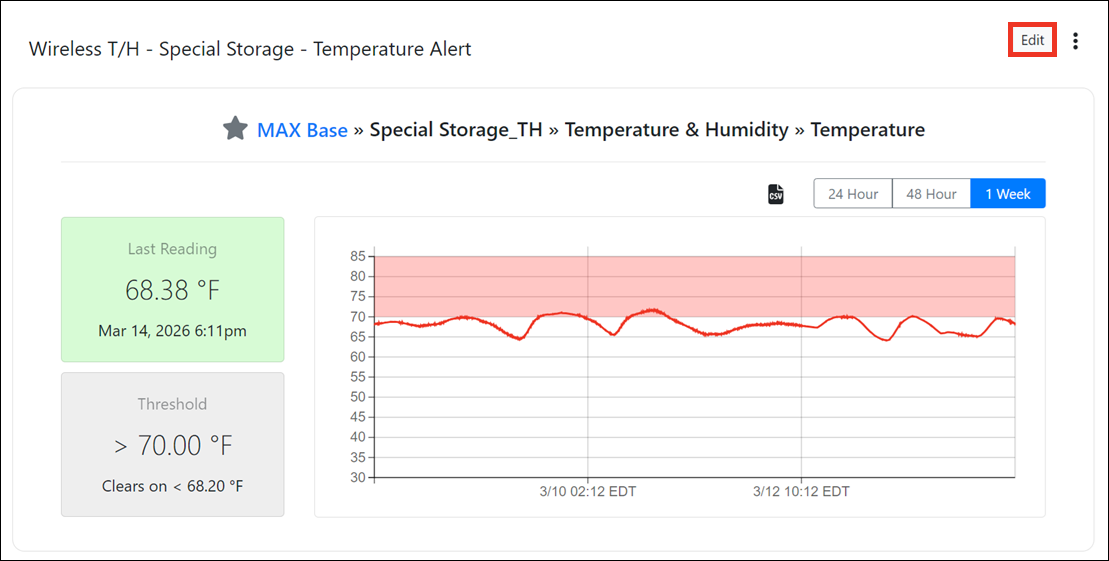1109x561 pixels.
Task: Click the > 70.00 °F threshold value
Action: pyautogui.click(x=172, y=445)
